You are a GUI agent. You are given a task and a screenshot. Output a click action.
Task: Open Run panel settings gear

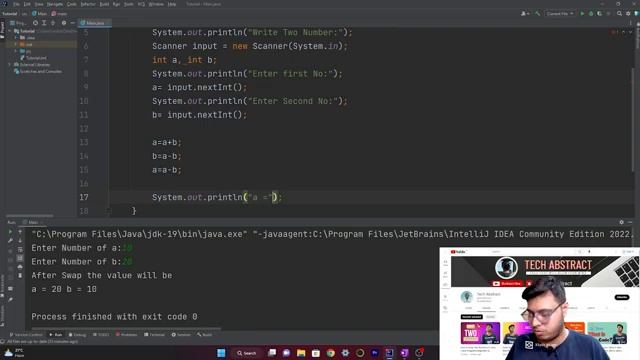622,222
